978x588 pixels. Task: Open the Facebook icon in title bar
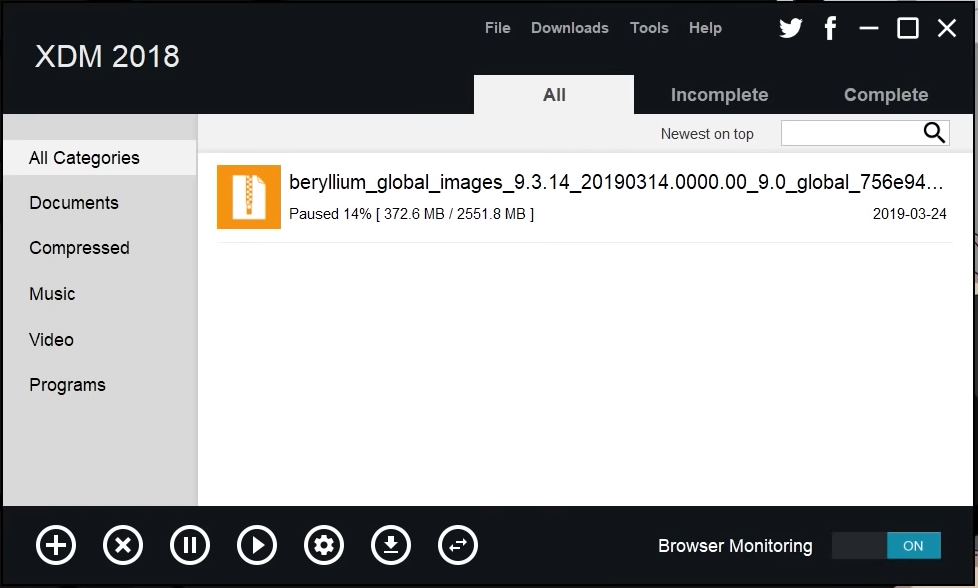tap(830, 28)
